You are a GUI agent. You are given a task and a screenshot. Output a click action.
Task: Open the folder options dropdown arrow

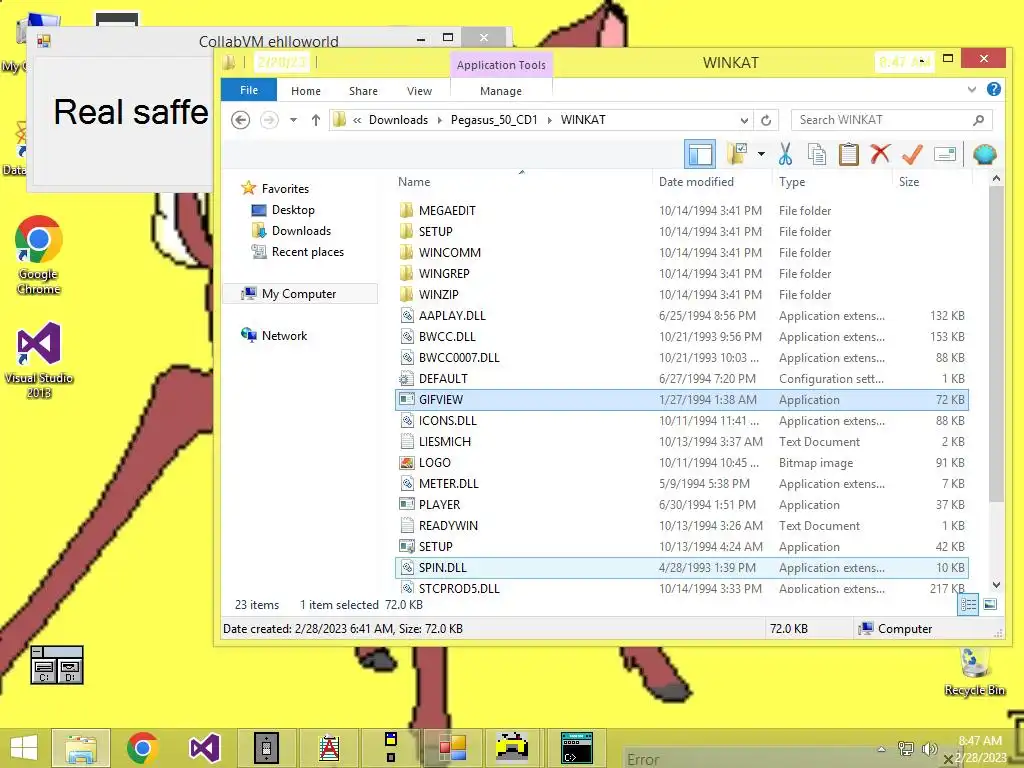point(761,154)
